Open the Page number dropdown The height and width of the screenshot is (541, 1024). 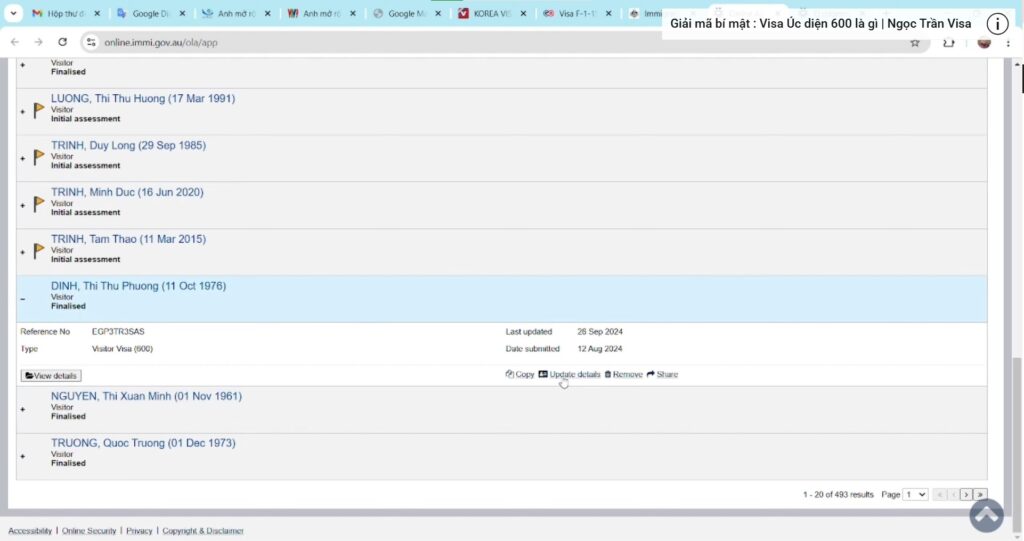(x=915, y=494)
